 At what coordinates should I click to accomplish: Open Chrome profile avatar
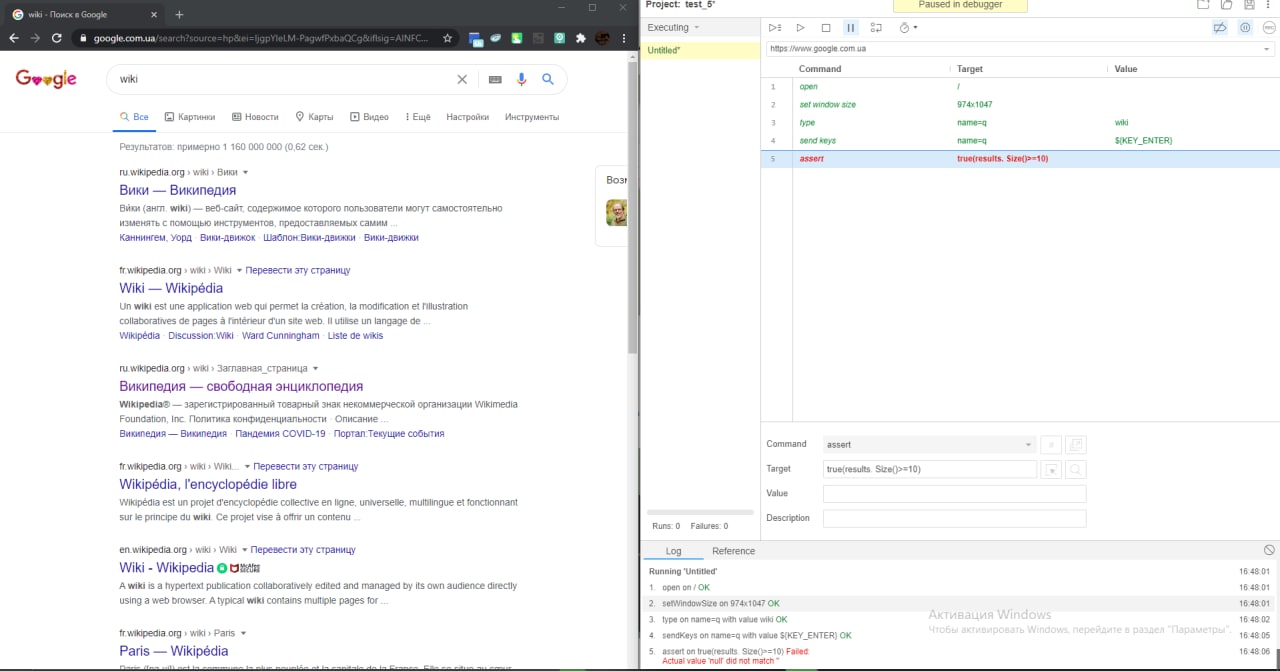click(603, 38)
